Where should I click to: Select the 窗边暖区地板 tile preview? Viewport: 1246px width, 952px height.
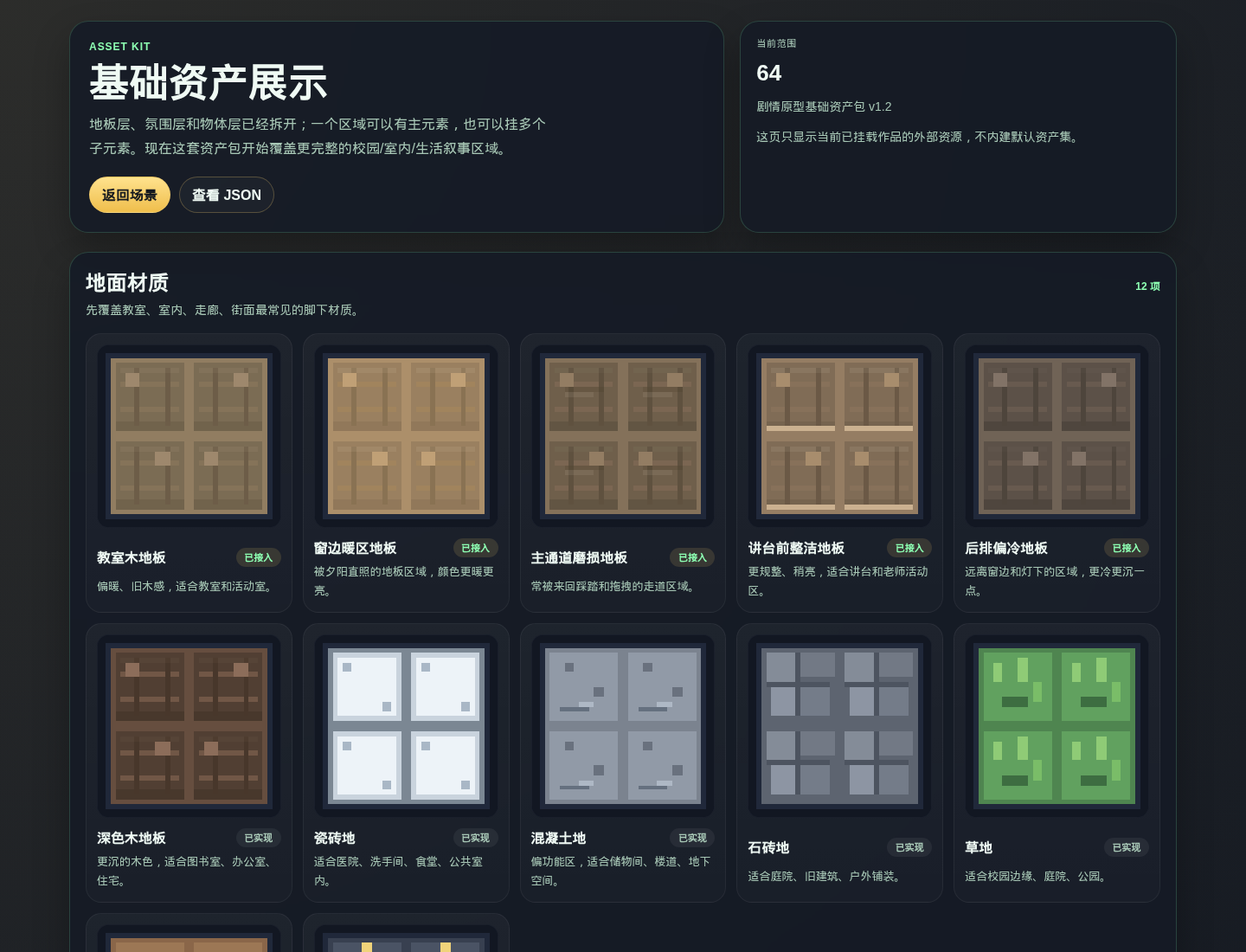click(406, 437)
